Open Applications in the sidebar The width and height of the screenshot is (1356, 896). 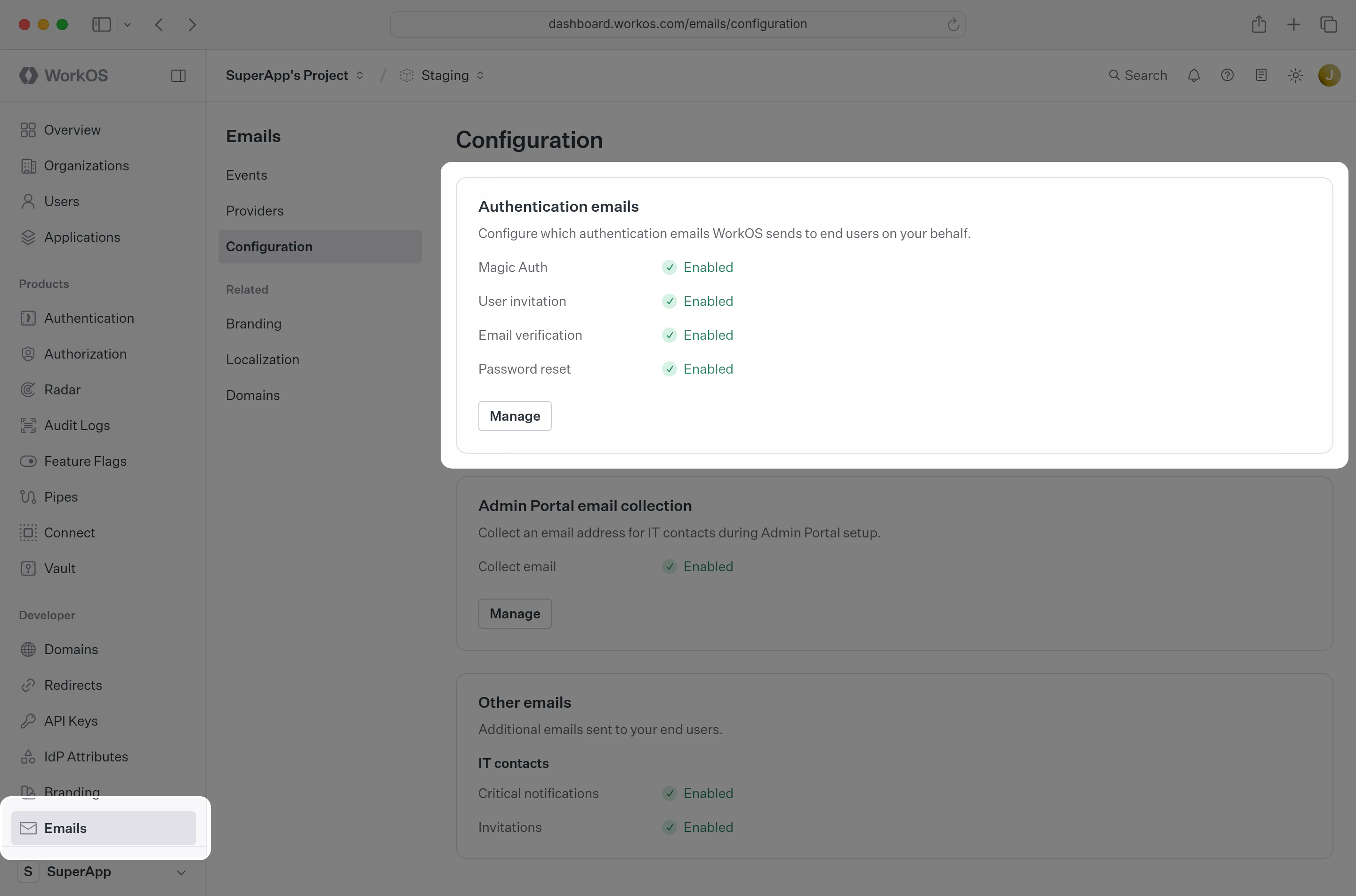tap(103, 237)
